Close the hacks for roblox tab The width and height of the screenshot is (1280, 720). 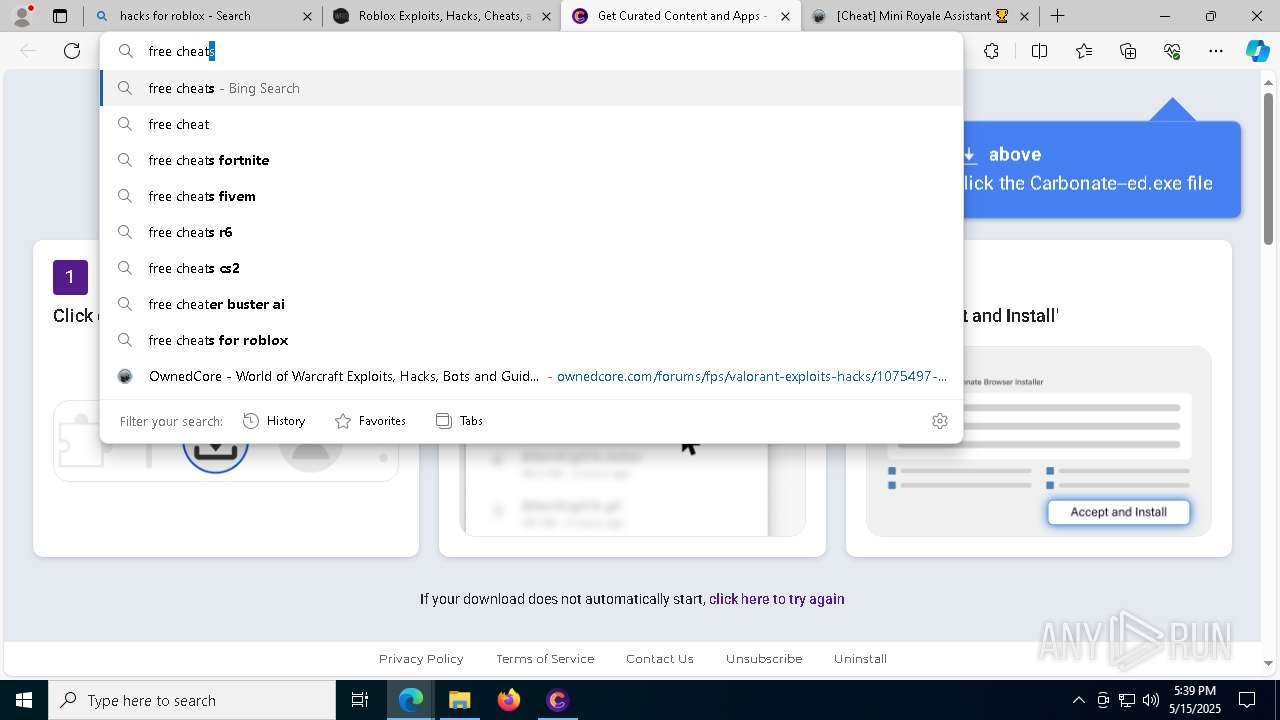click(x=307, y=16)
